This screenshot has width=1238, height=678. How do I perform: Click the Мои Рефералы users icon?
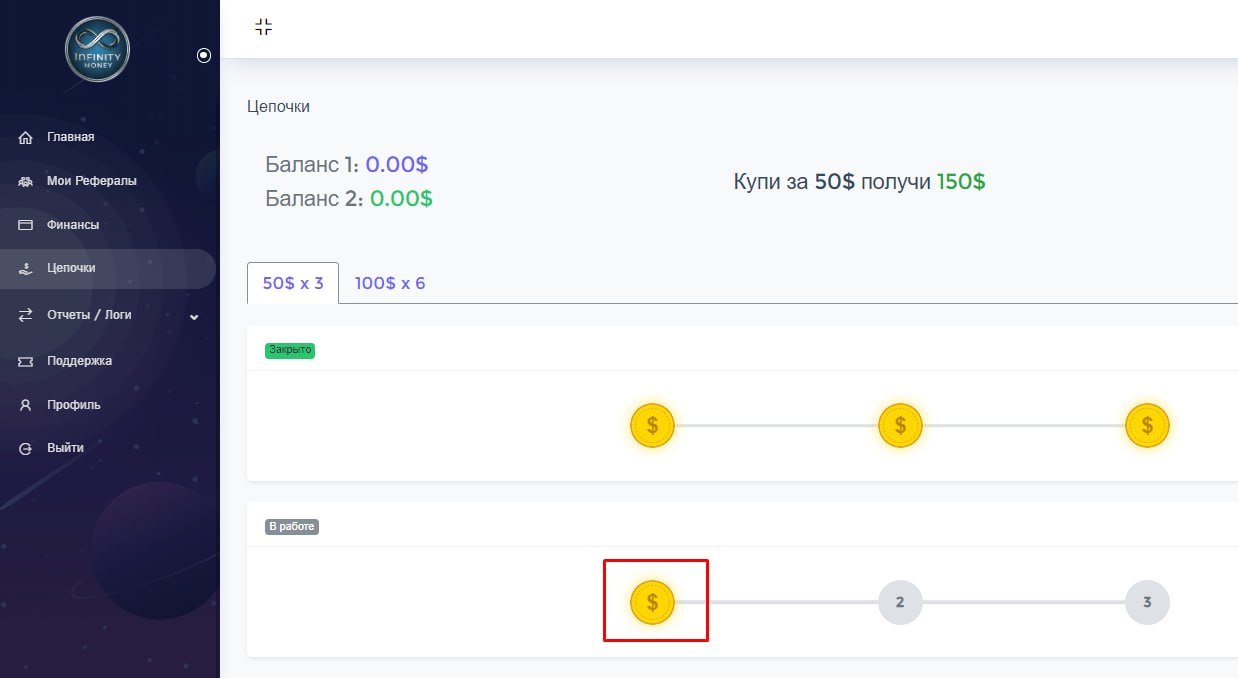26,182
